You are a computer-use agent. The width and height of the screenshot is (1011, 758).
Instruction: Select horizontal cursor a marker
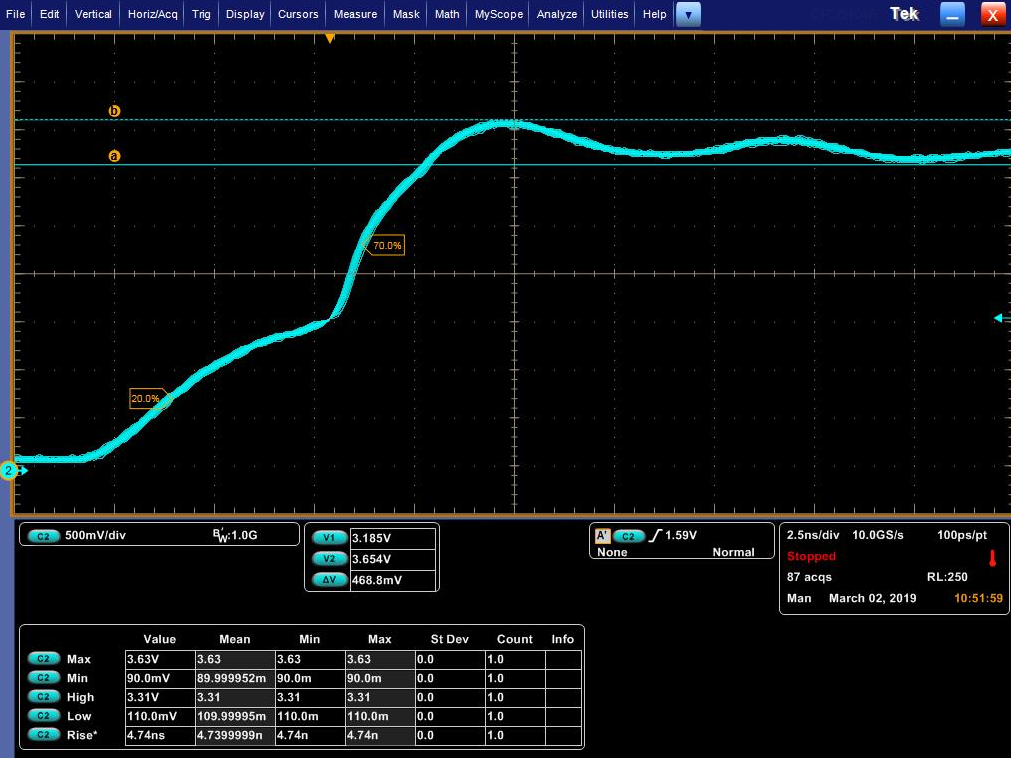click(114, 156)
